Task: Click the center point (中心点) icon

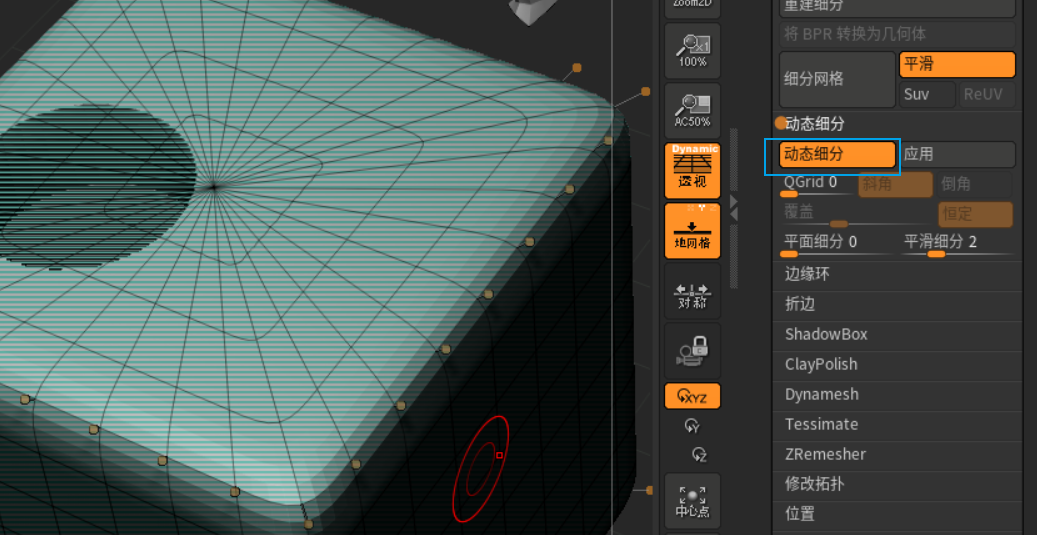Action: [692, 501]
